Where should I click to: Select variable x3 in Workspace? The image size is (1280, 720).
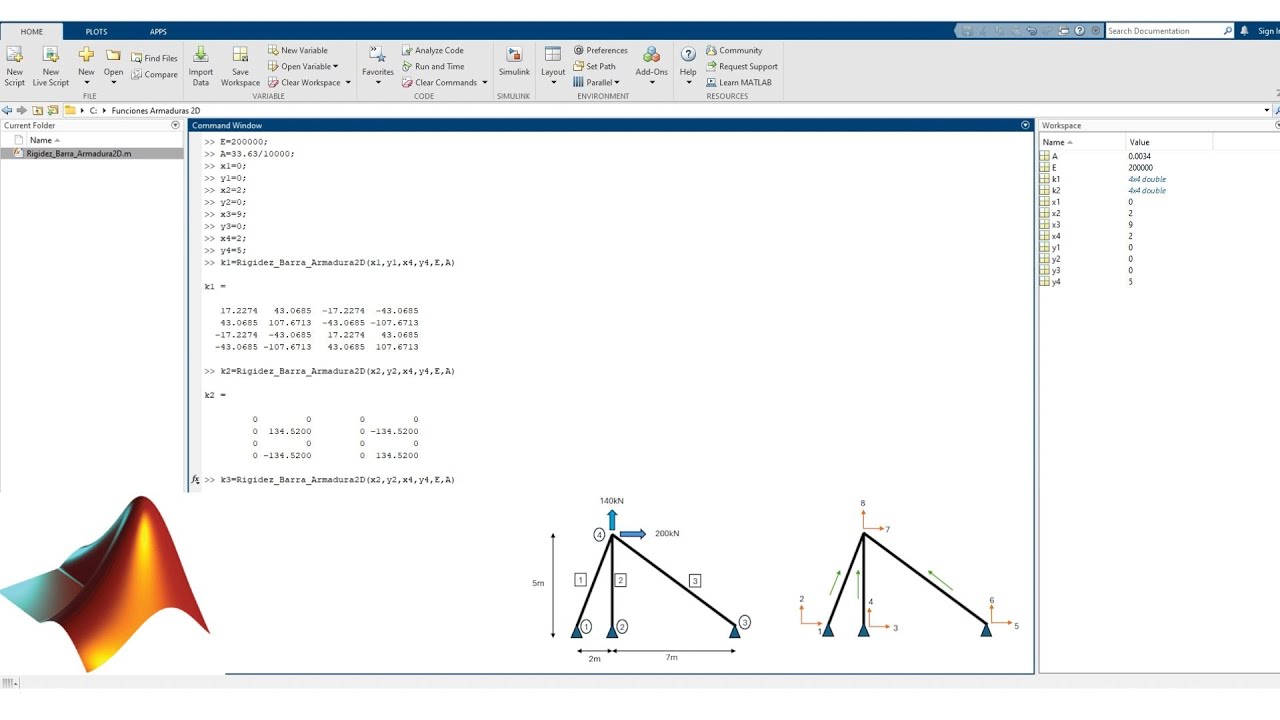(x=1056, y=225)
